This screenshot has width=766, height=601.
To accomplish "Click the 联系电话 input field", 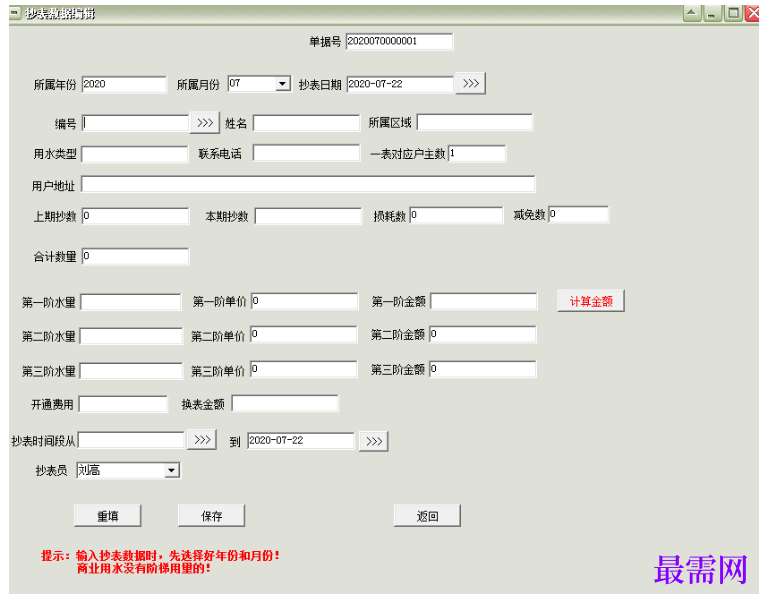I will pos(306,153).
